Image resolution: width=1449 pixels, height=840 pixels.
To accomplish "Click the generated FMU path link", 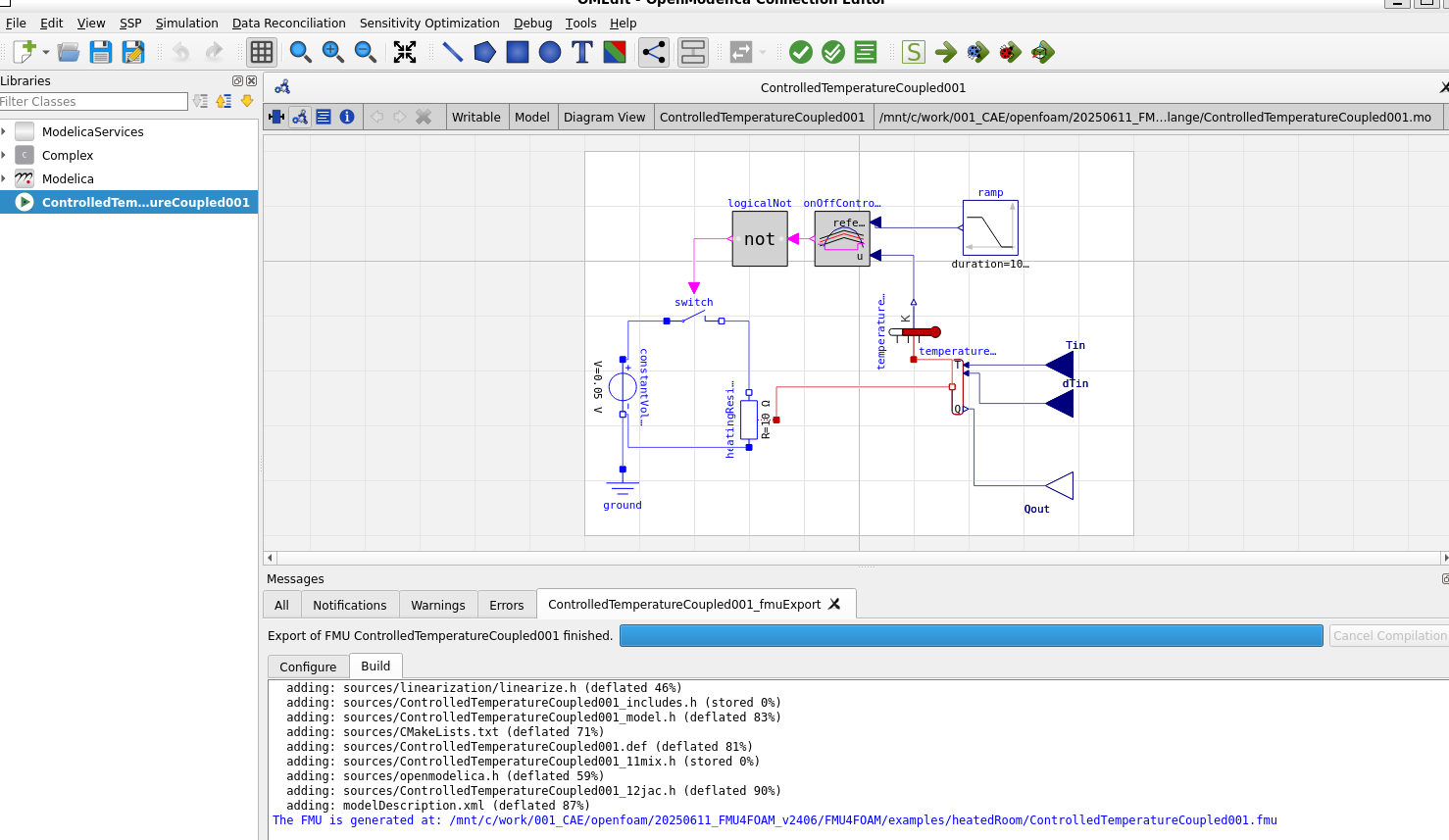I will click(863, 820).
